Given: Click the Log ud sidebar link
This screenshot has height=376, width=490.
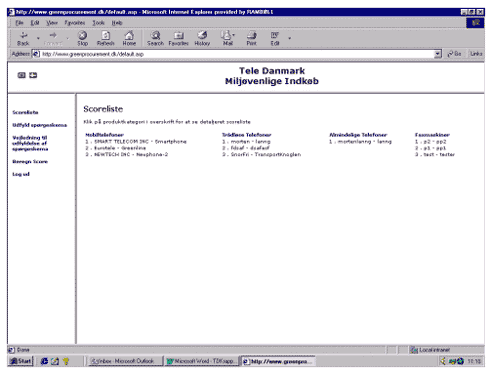Looking at the screenshot, I should [21, 174].
